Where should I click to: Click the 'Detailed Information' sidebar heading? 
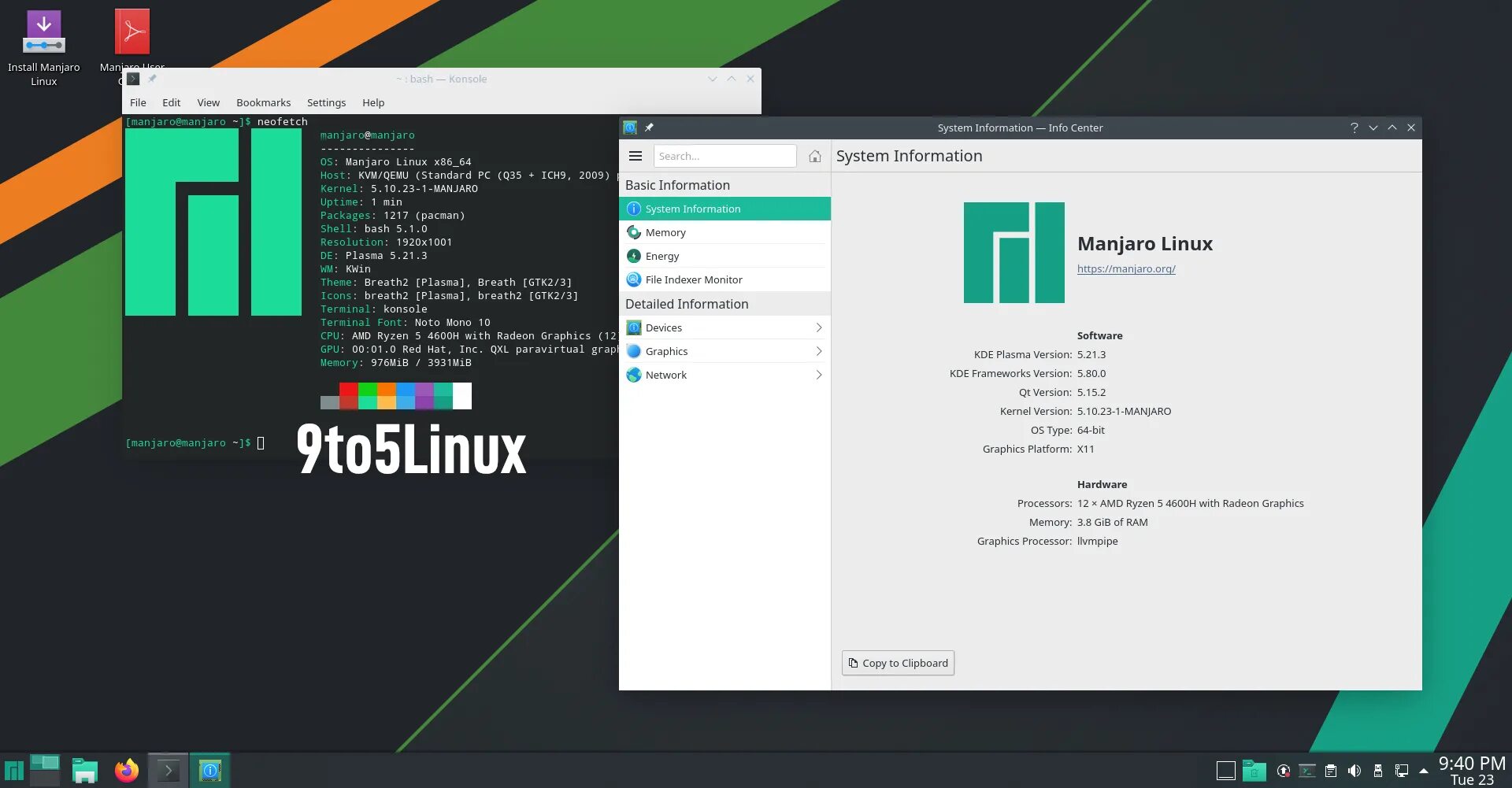tap(687, 304)
